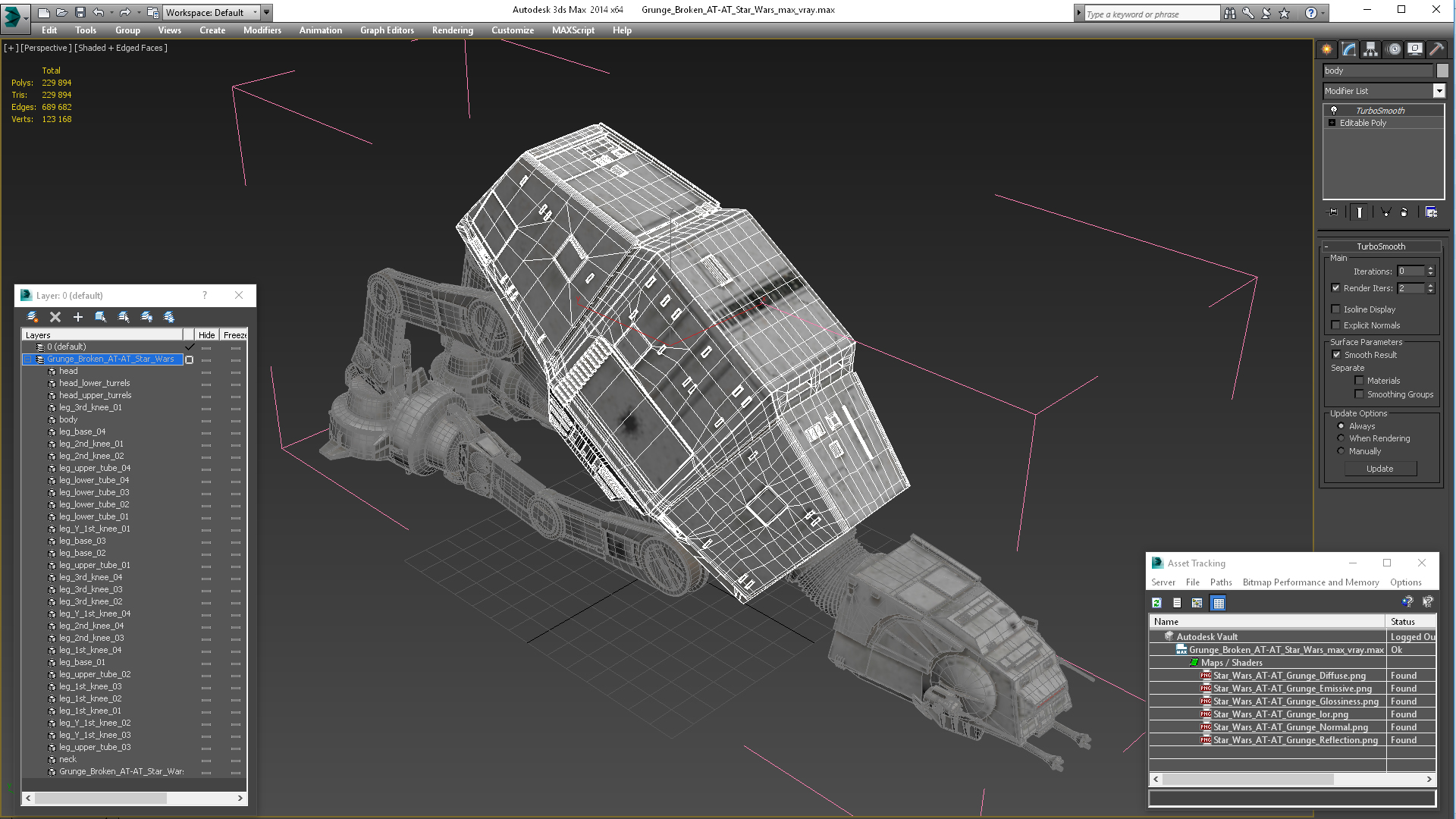Click Hide/Unhide All Layers icon
Image resolution: width=1456 pixels, height=819 pixels.
click(146, 317)
